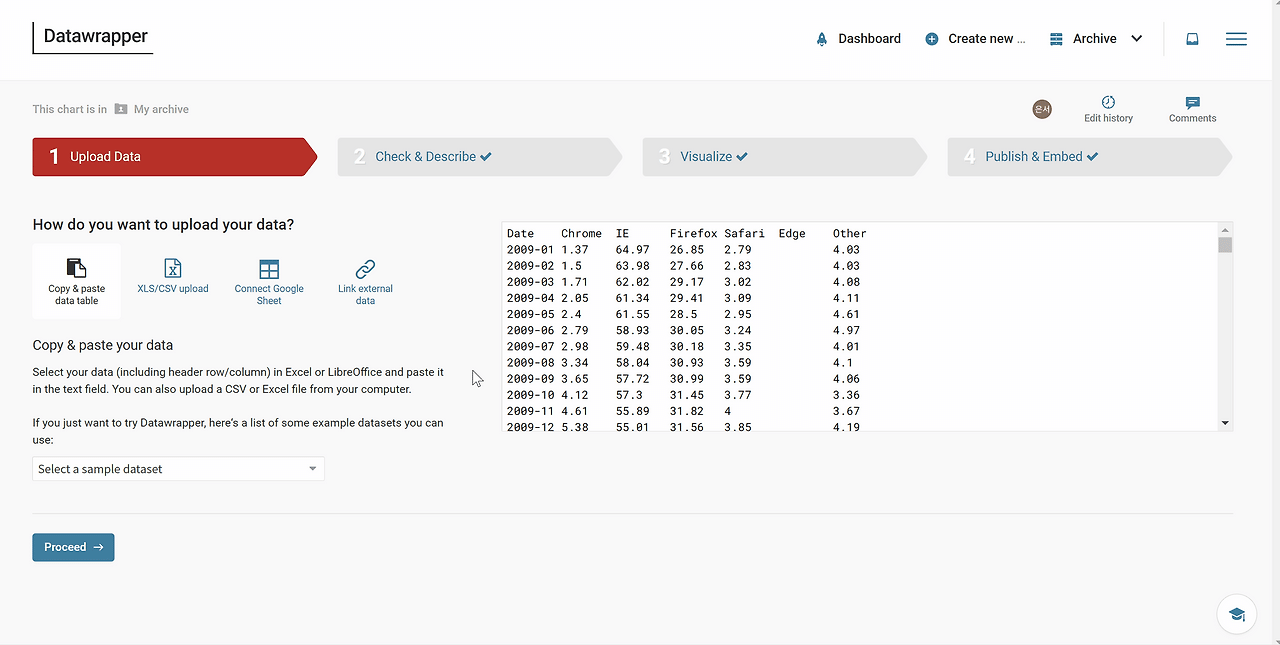Open Edit history

click(x=1108, y=109)
